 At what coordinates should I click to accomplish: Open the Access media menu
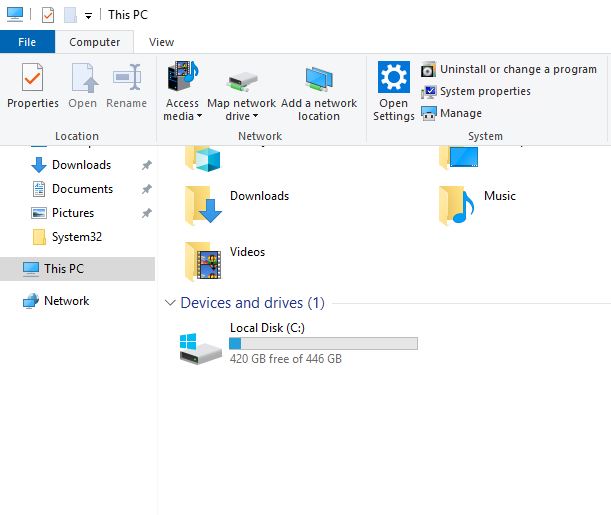182,91
